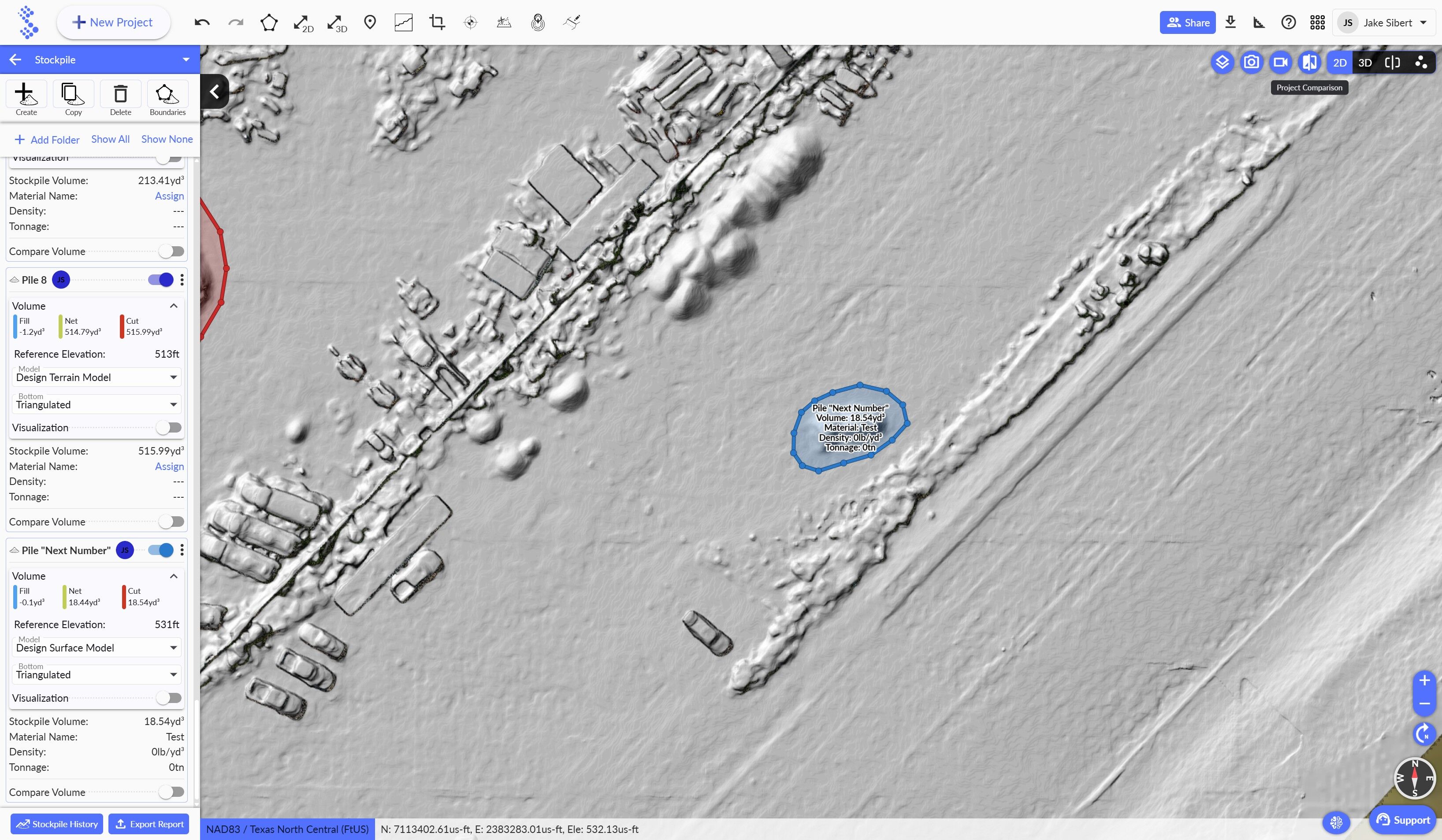Image resolution: width=1442 pixels, height=840 pixels.
Task: Click the compass to reset orientation
Action: pos(1415,778)
